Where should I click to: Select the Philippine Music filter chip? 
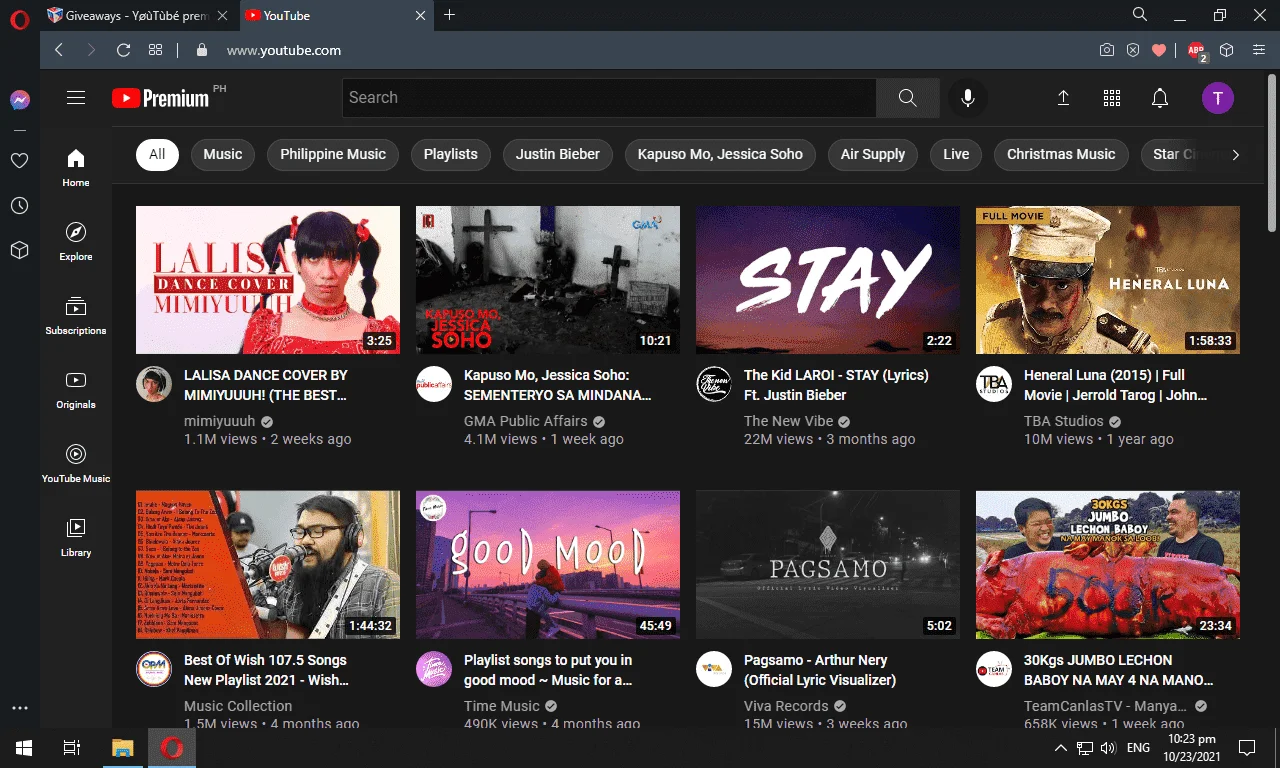333,155
